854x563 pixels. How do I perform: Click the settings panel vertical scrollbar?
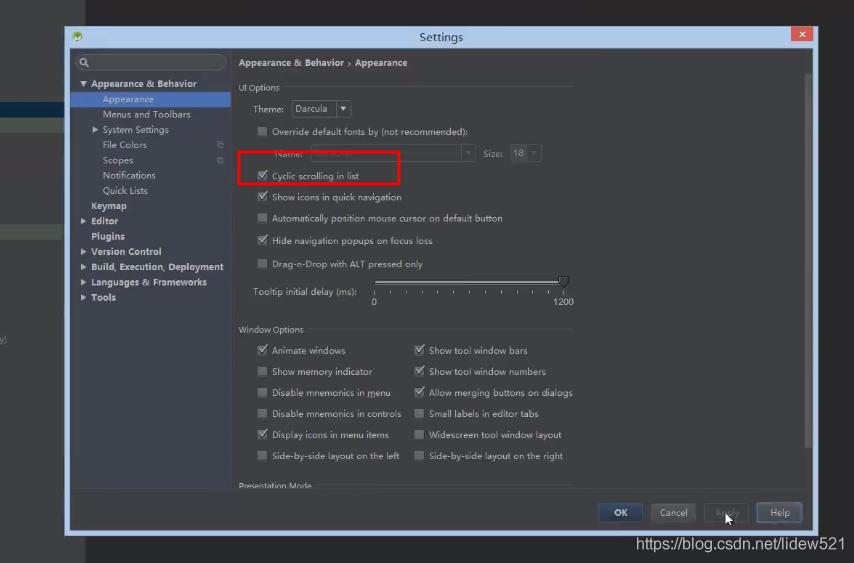tap(808, 260)
